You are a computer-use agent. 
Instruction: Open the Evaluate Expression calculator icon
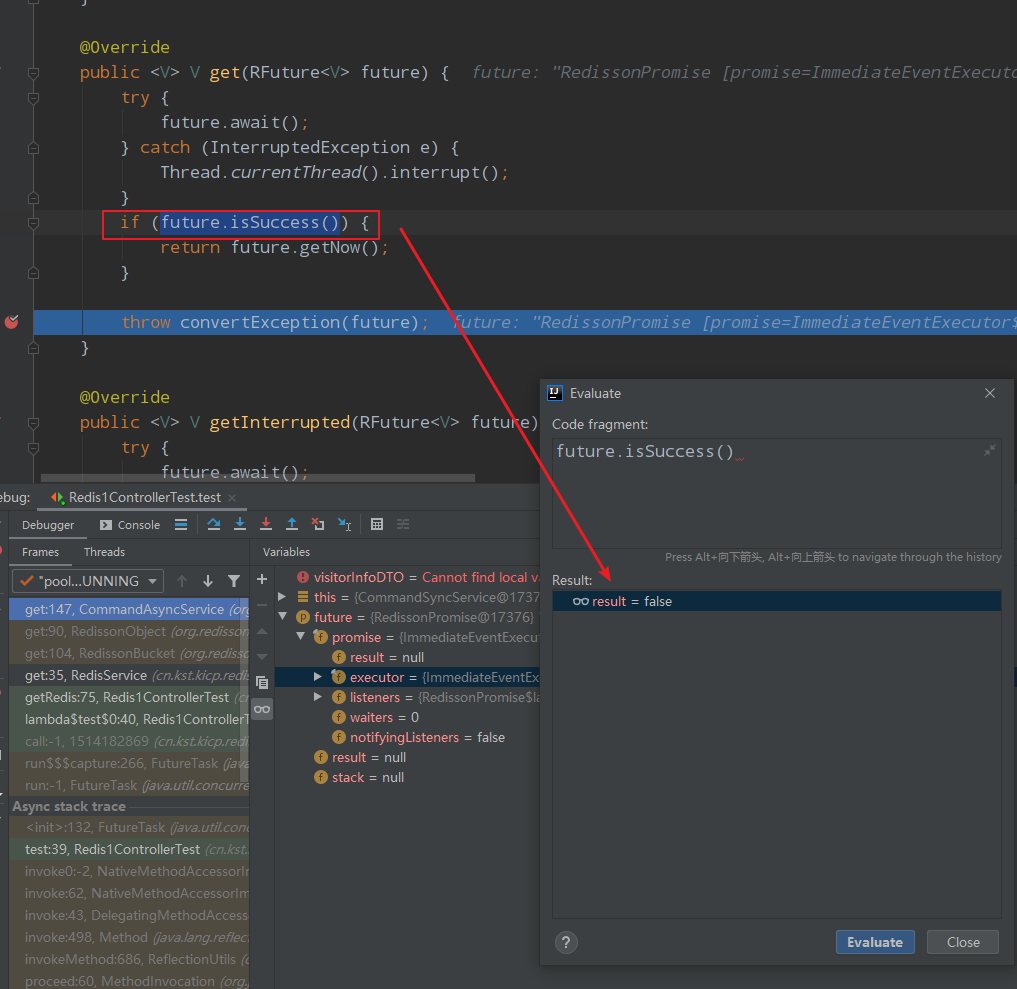coord(378,524)
